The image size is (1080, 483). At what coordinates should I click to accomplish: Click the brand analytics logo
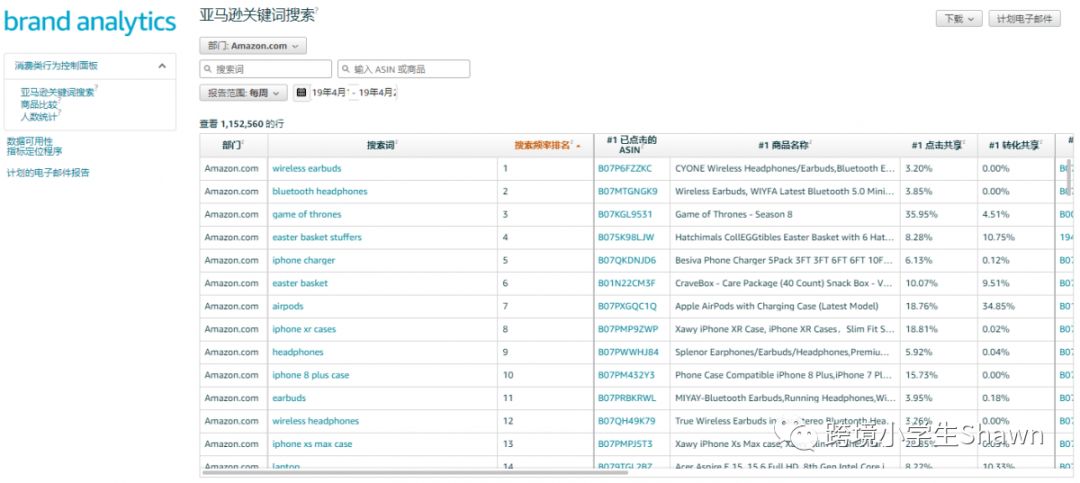90,22
